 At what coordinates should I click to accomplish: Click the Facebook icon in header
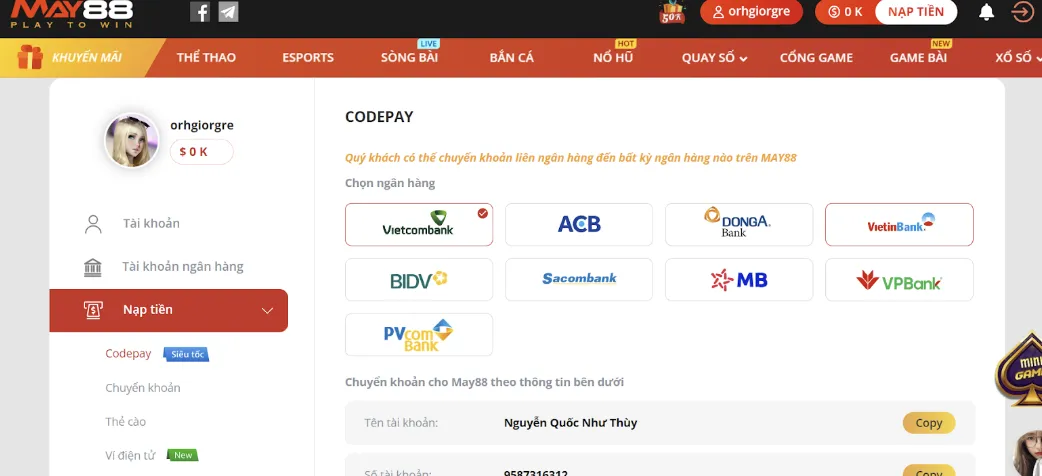coord(200,12)
